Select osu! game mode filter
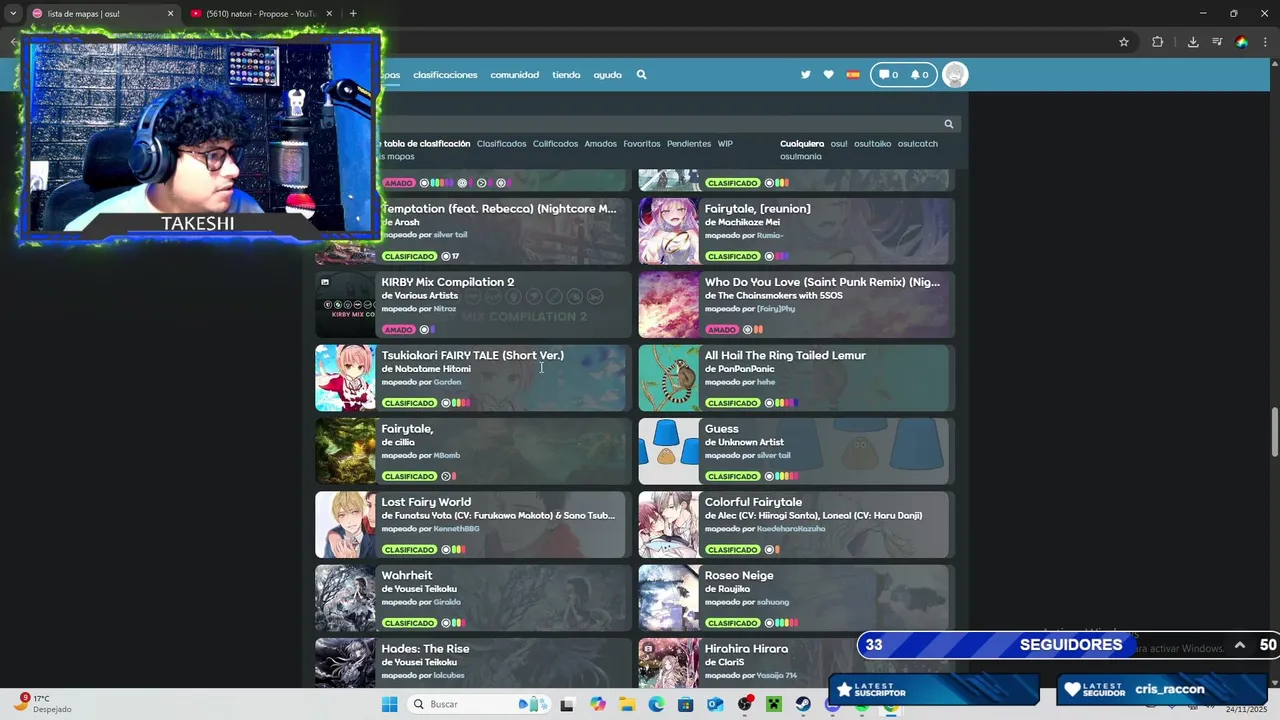 click(839, 144)
